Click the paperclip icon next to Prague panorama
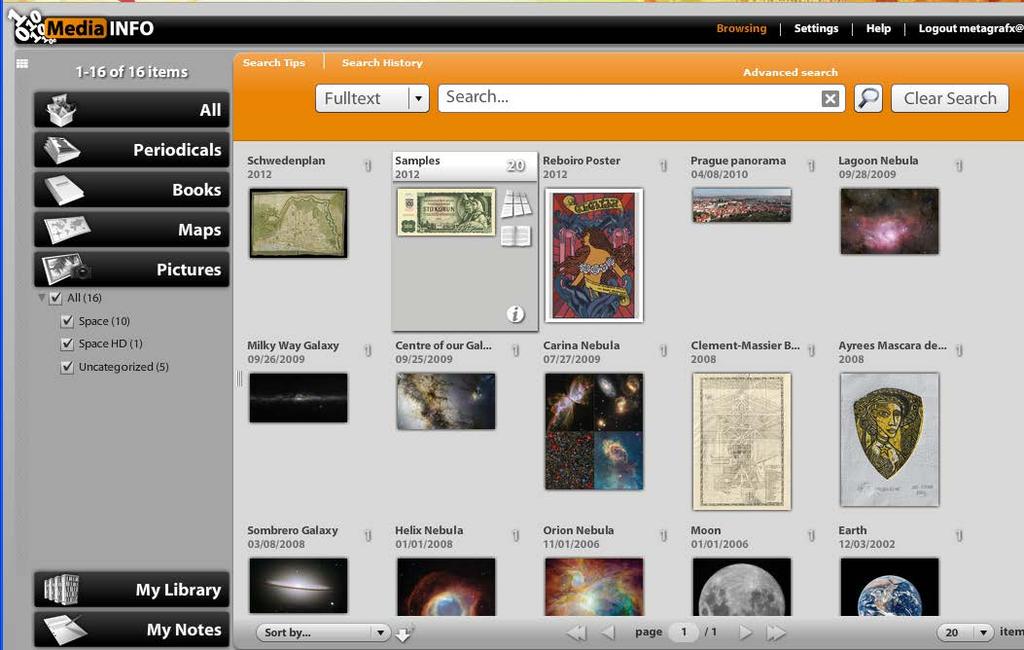 (x=811, y=166)
